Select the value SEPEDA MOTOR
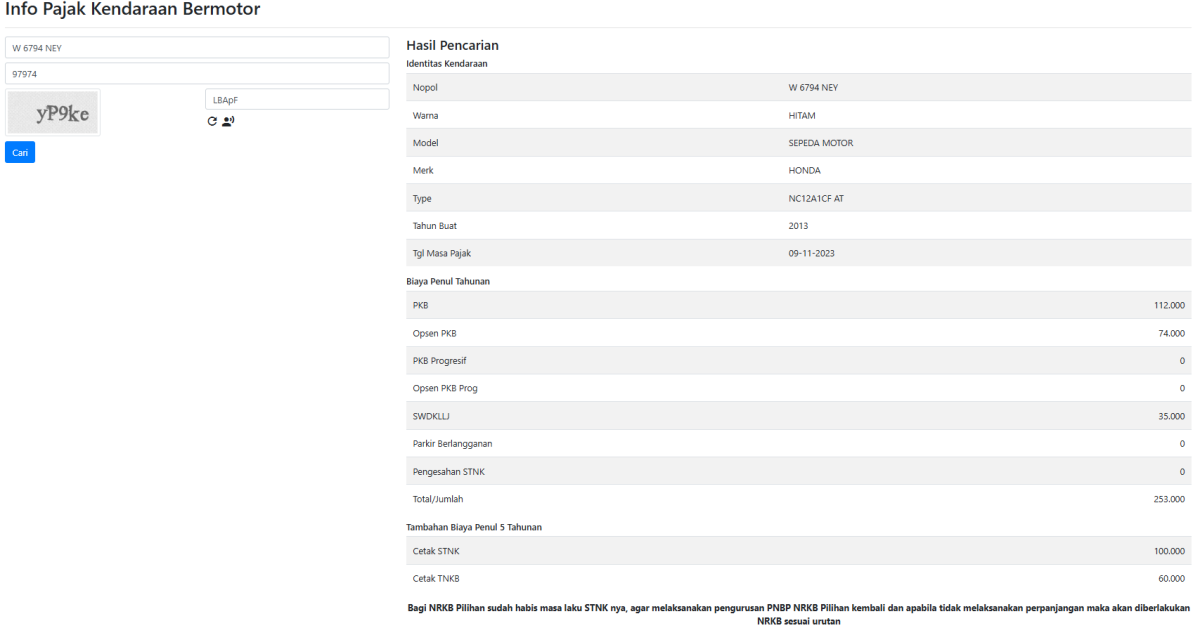The width and height of the screenshot is (1200, 628). point(821,143)
